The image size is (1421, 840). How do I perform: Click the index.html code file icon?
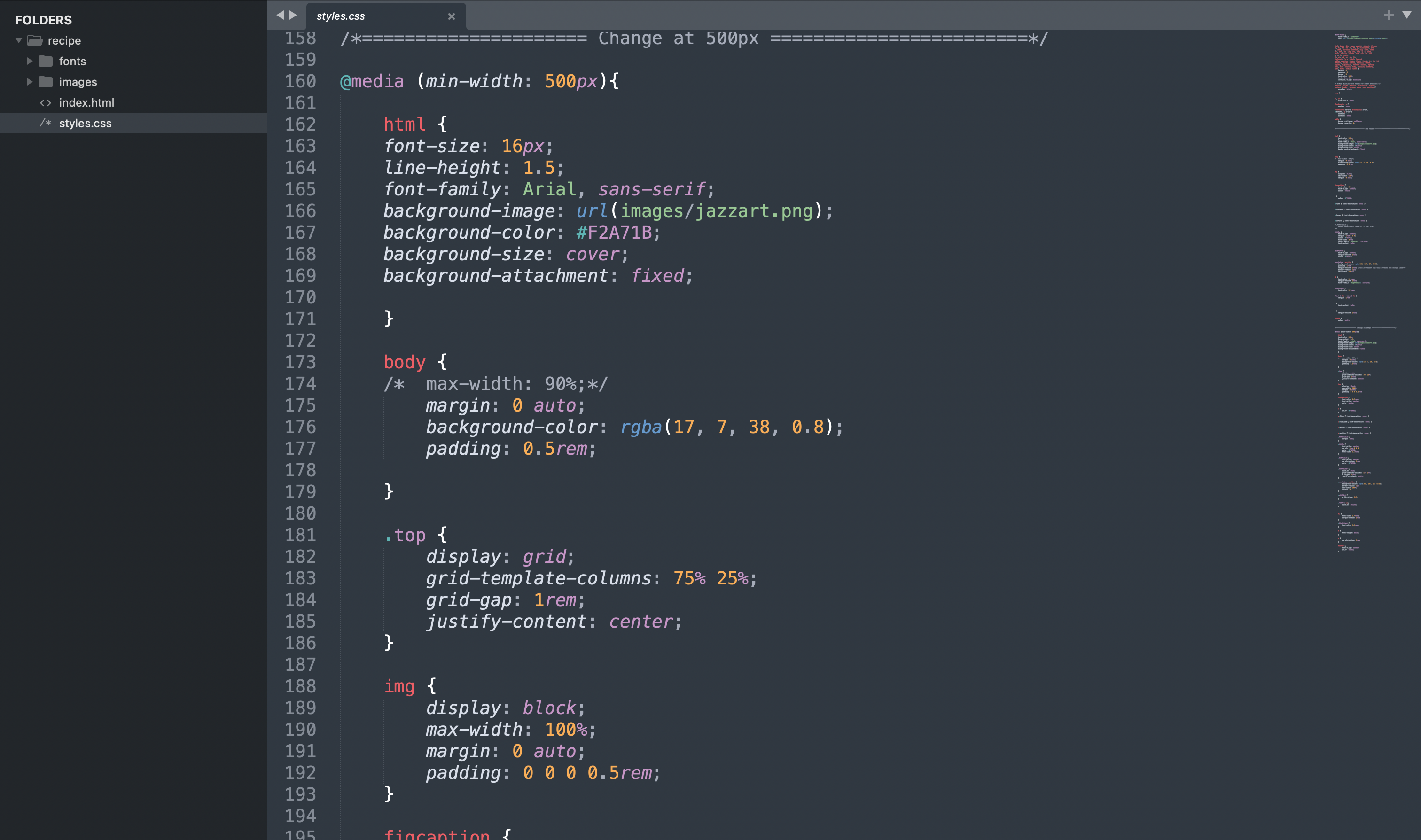(x=45, y=102)
